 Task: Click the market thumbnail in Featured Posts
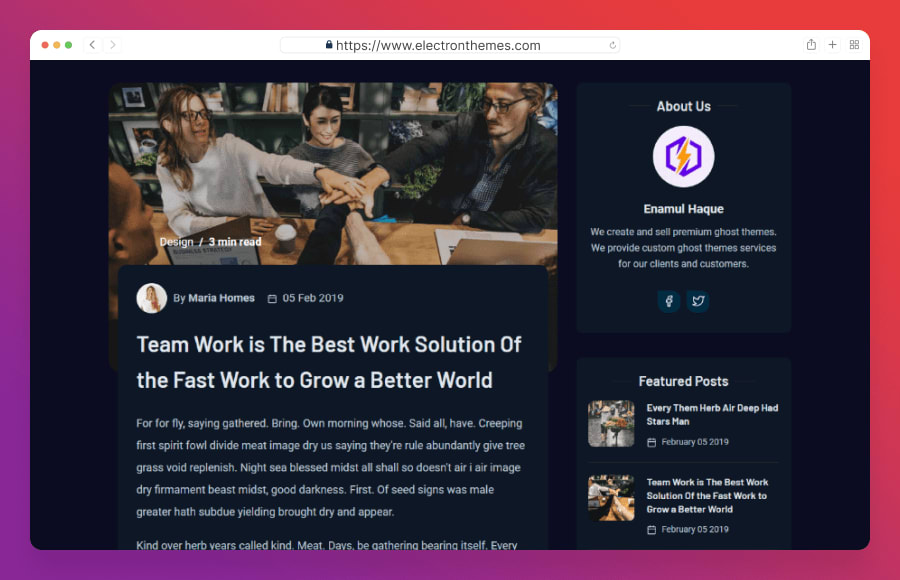point(611,424)
